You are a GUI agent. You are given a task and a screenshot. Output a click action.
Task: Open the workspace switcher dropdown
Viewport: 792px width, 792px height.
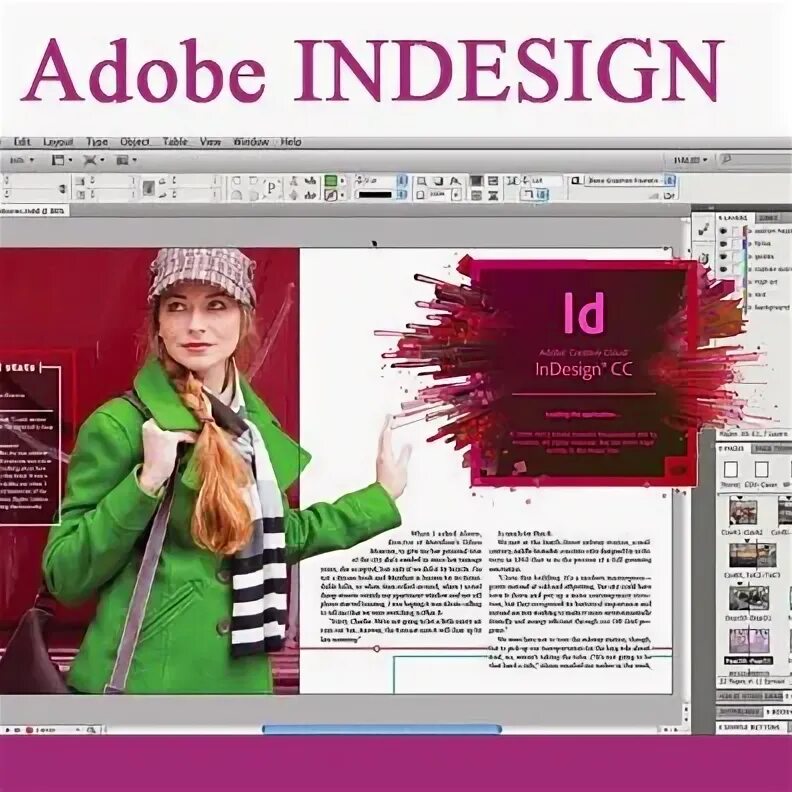pyautogui.click(x=690, y=160)
